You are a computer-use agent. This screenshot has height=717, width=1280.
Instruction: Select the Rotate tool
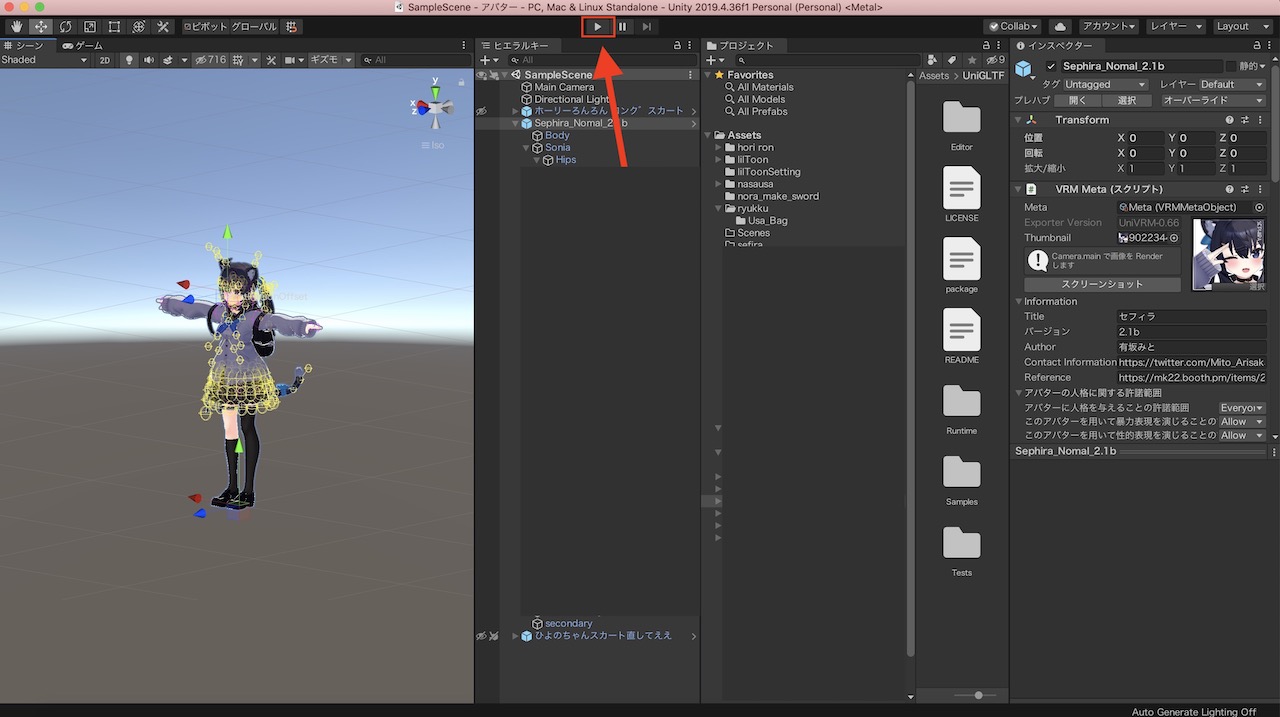(x=65, y=26)
